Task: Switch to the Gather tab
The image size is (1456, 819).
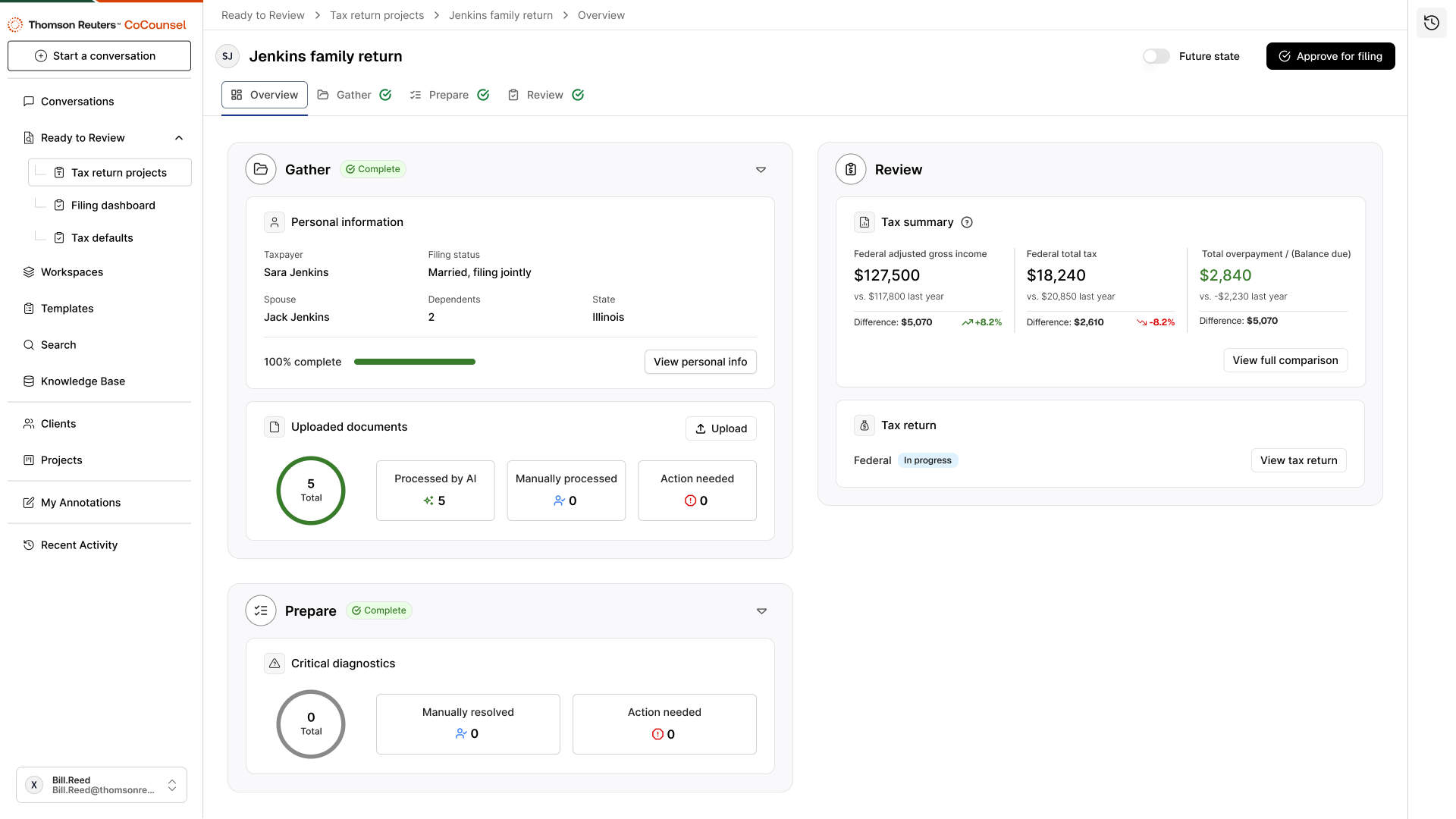Action: (x=353, y=95)
